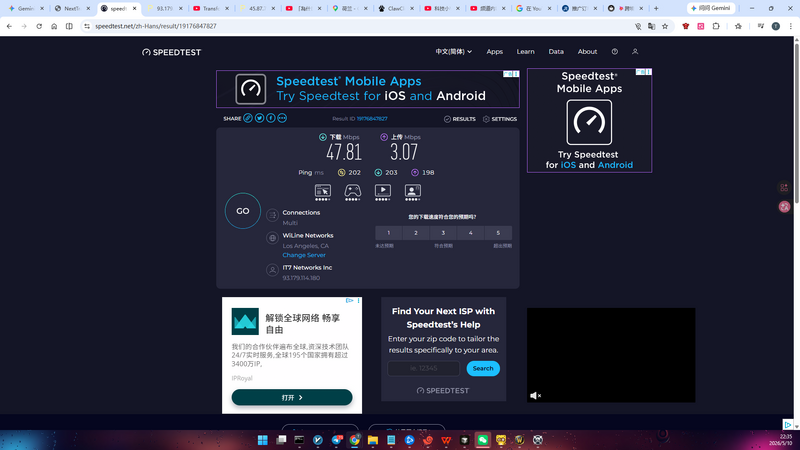Bookmark this page with the star icon
Viewport: 800px width, 450px height.
click(x=665, y=26)
